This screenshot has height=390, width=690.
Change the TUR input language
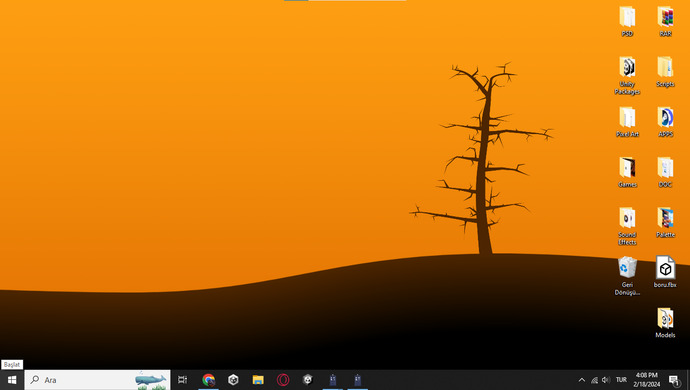point(621,380)
